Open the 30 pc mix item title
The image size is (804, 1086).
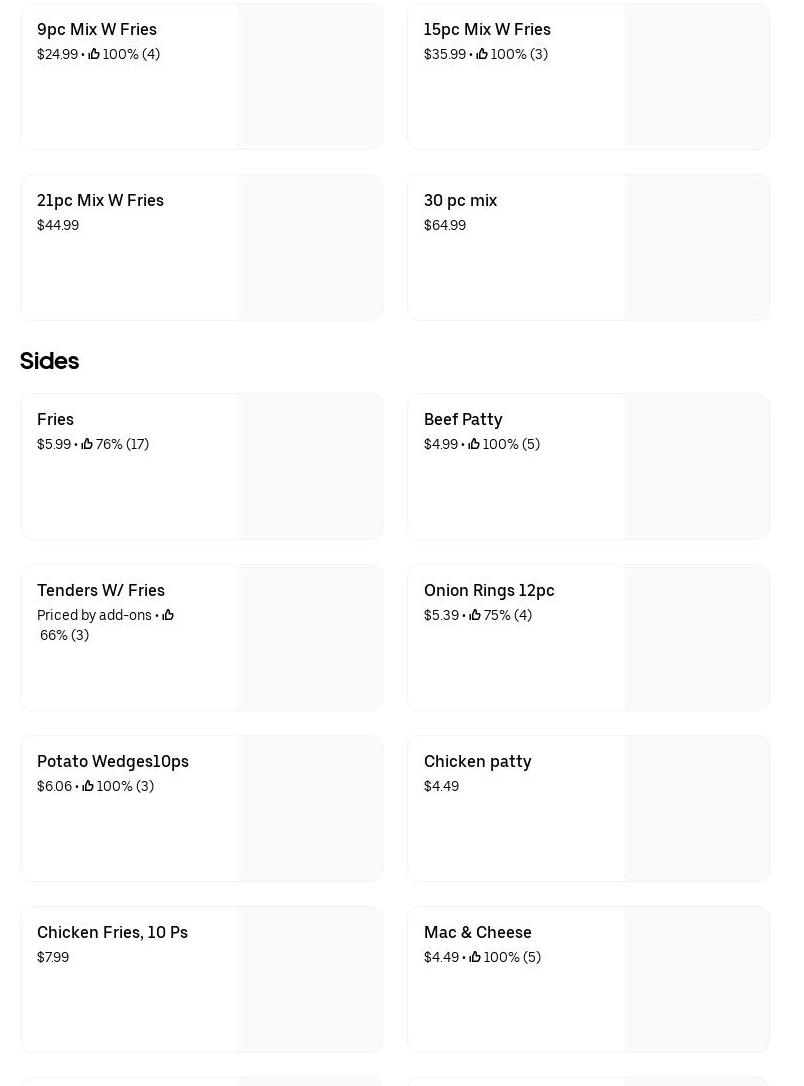click(460, 200)
